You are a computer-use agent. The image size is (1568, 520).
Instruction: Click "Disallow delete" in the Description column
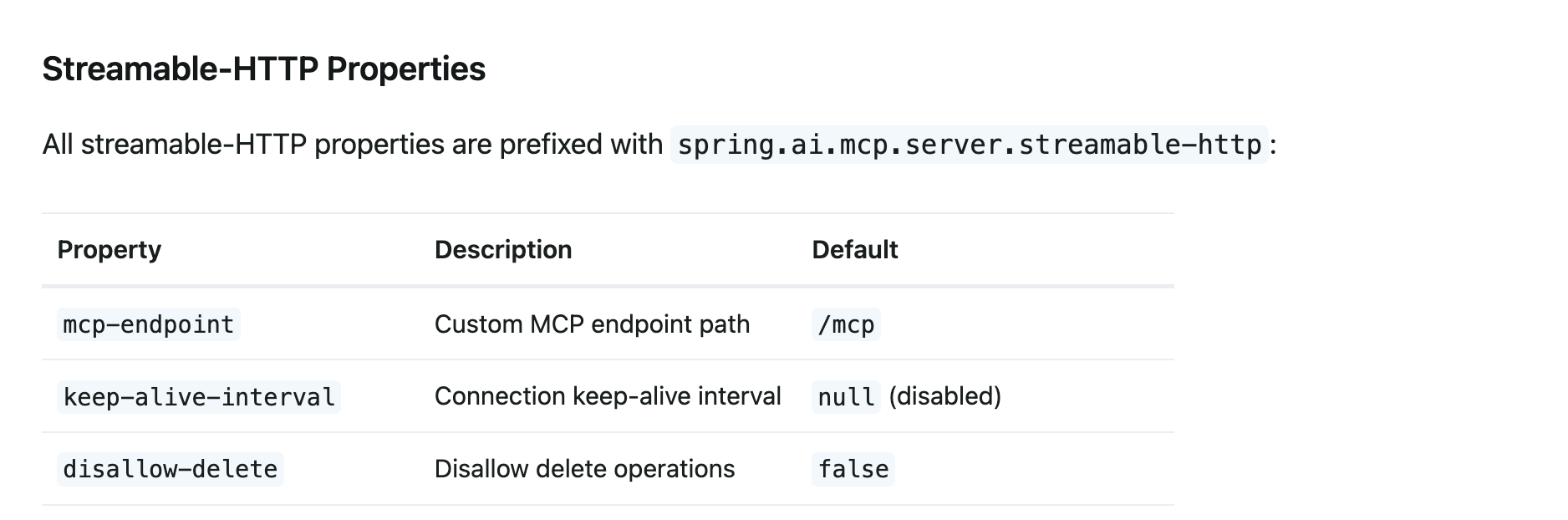click(x=521, y=469)
